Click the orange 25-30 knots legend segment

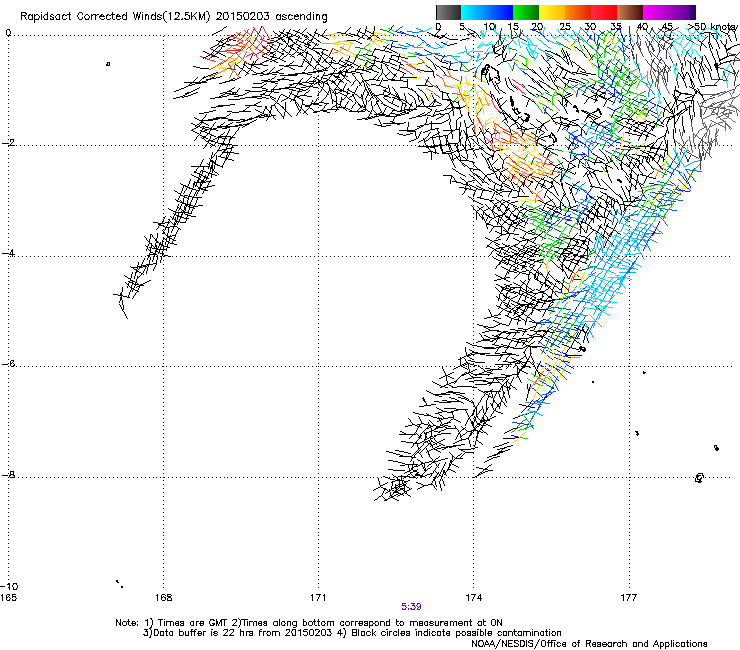(578, 12)
